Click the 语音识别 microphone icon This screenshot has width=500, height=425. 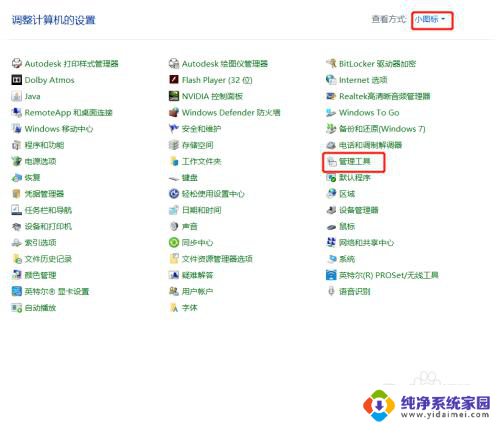pyautogui.click(x=331, y=291)
